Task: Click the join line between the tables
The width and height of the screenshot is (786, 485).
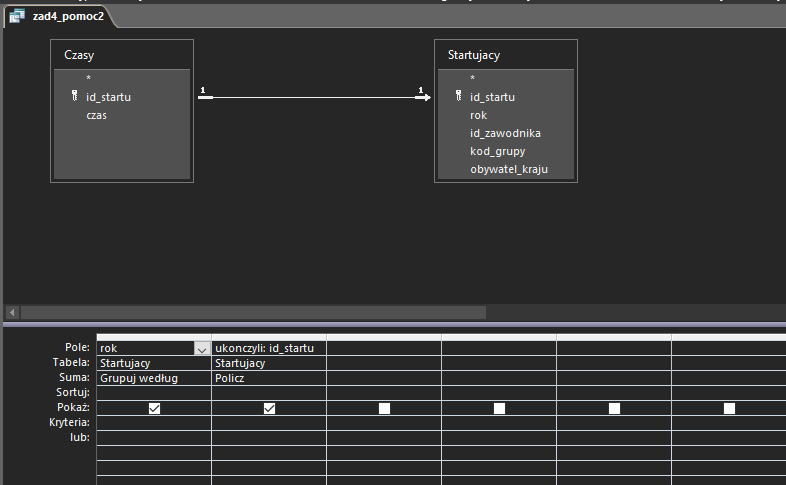Action: [314, 97]
